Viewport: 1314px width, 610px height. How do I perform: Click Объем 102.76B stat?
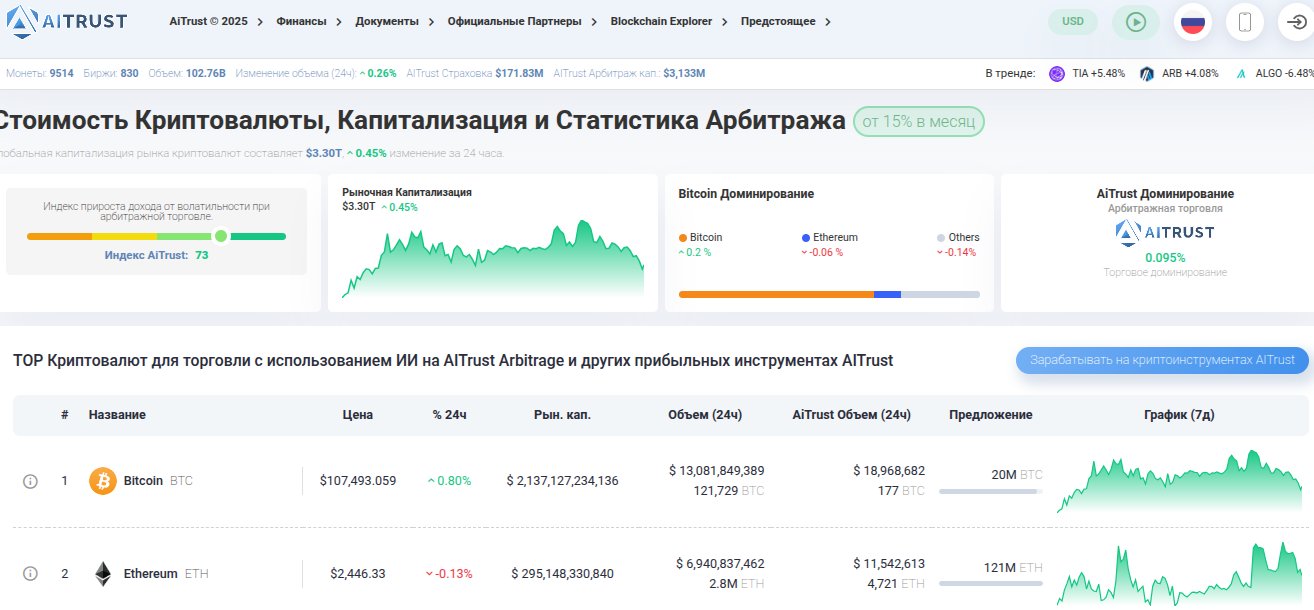tap(187, 73)
